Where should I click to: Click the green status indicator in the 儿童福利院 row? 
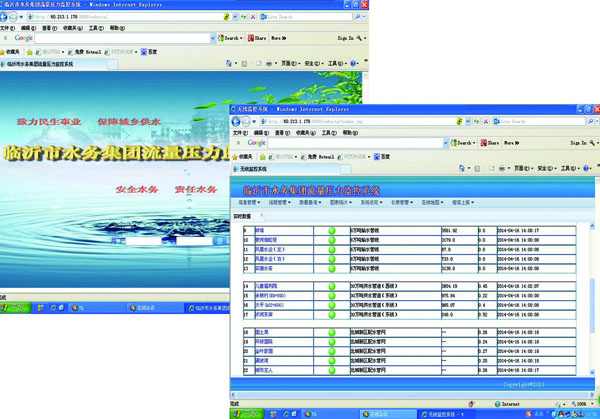(x=331, y=287)
